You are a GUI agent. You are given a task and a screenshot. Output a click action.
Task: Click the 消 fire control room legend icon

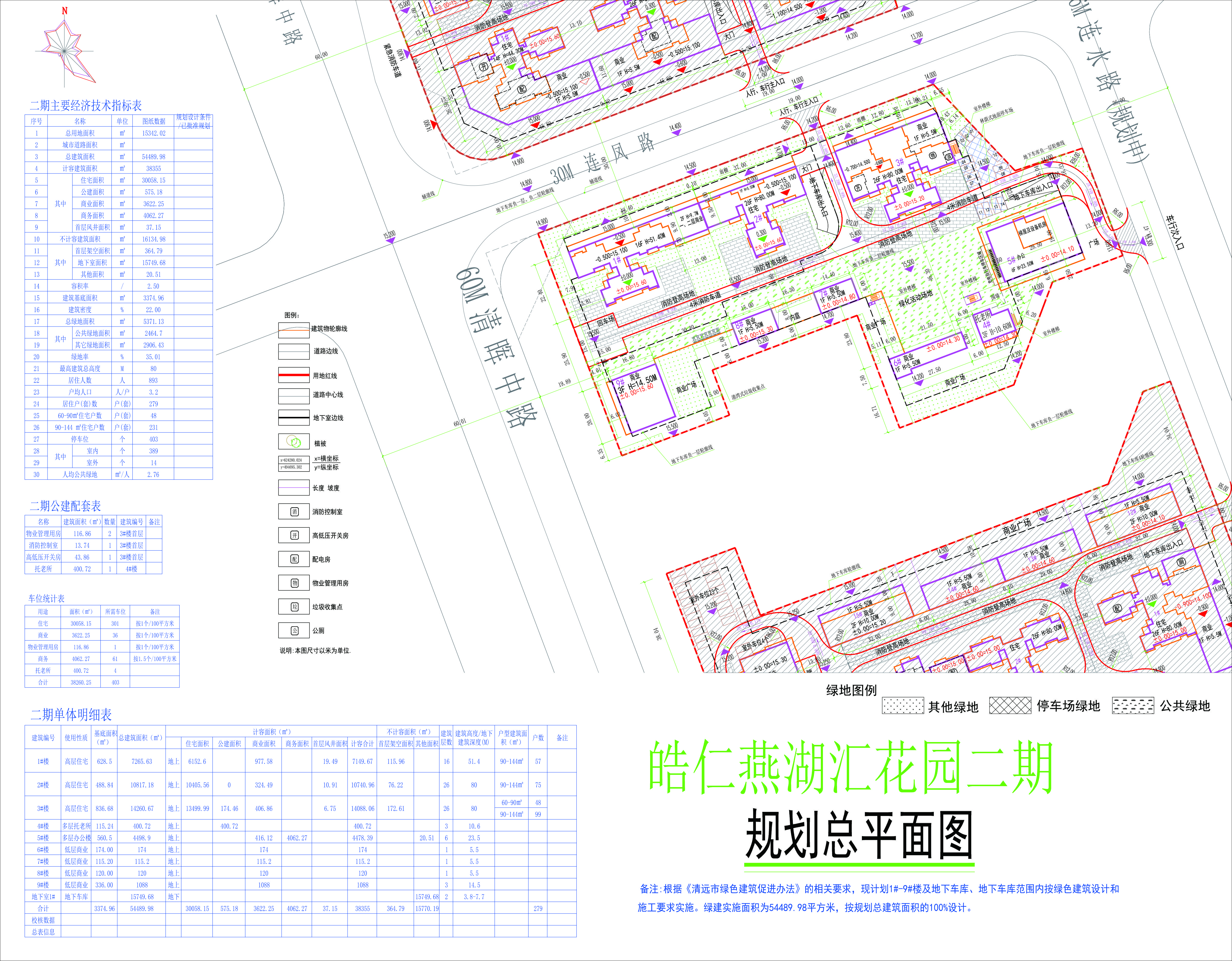[x=294, y=512]
